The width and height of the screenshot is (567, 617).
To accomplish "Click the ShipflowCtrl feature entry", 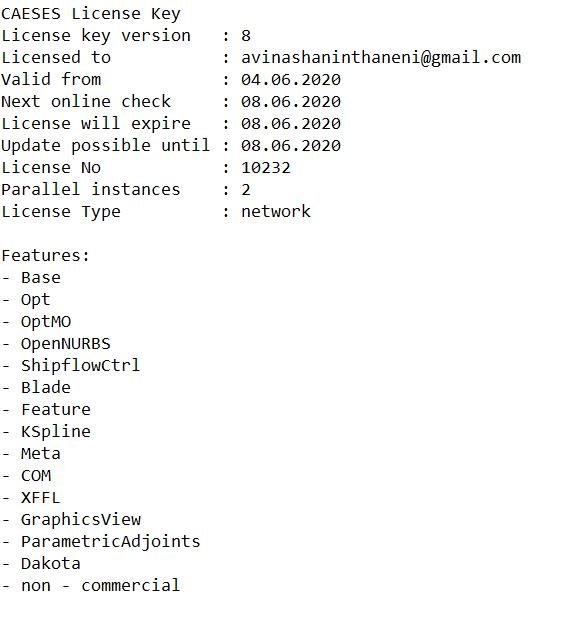I will (x=81, y=366).
